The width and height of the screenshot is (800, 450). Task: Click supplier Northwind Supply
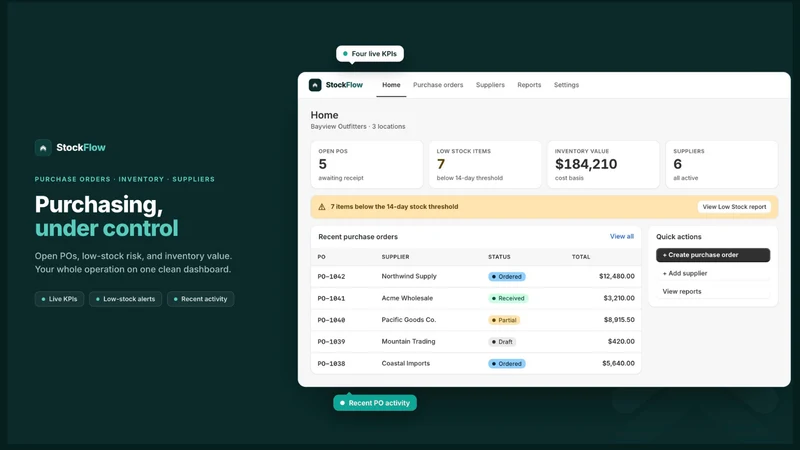(x=409, y=276)
